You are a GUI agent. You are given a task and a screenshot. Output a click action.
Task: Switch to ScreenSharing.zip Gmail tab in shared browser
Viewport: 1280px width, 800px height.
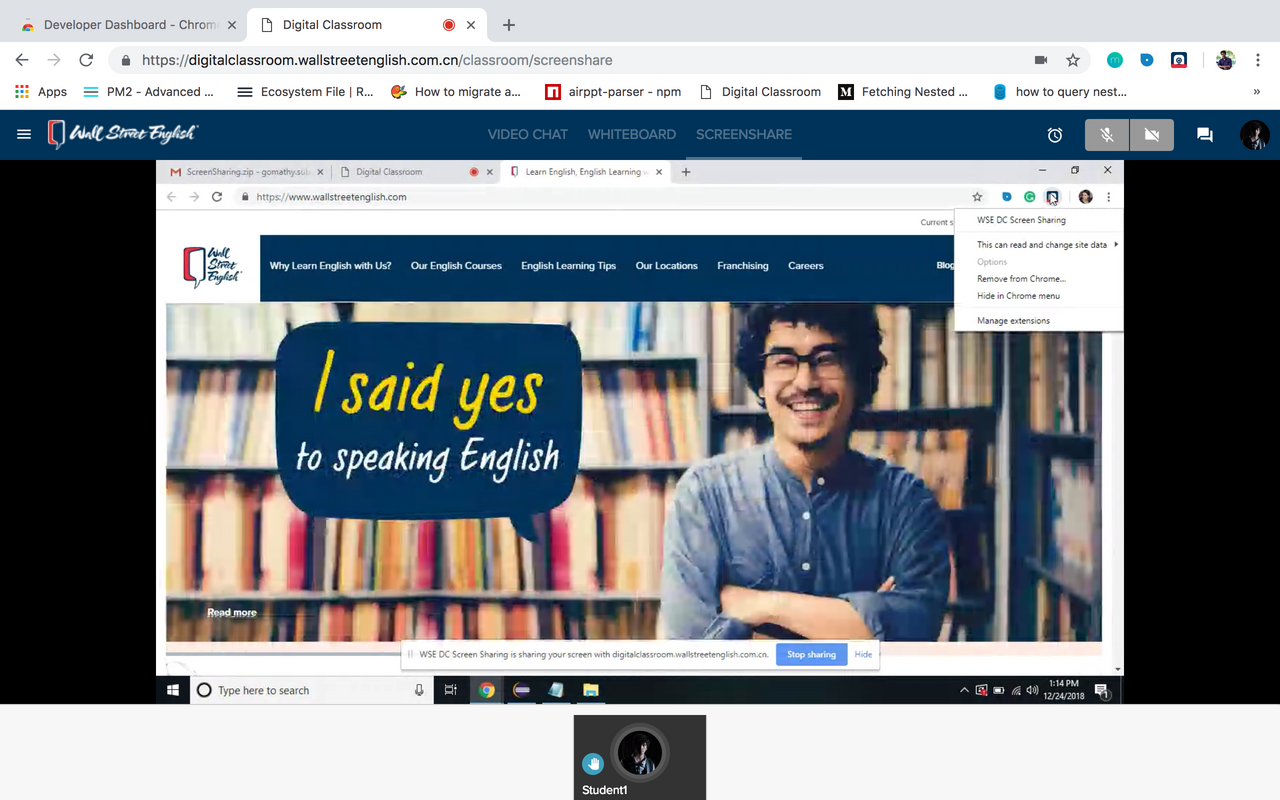click(x=247, y=172)
